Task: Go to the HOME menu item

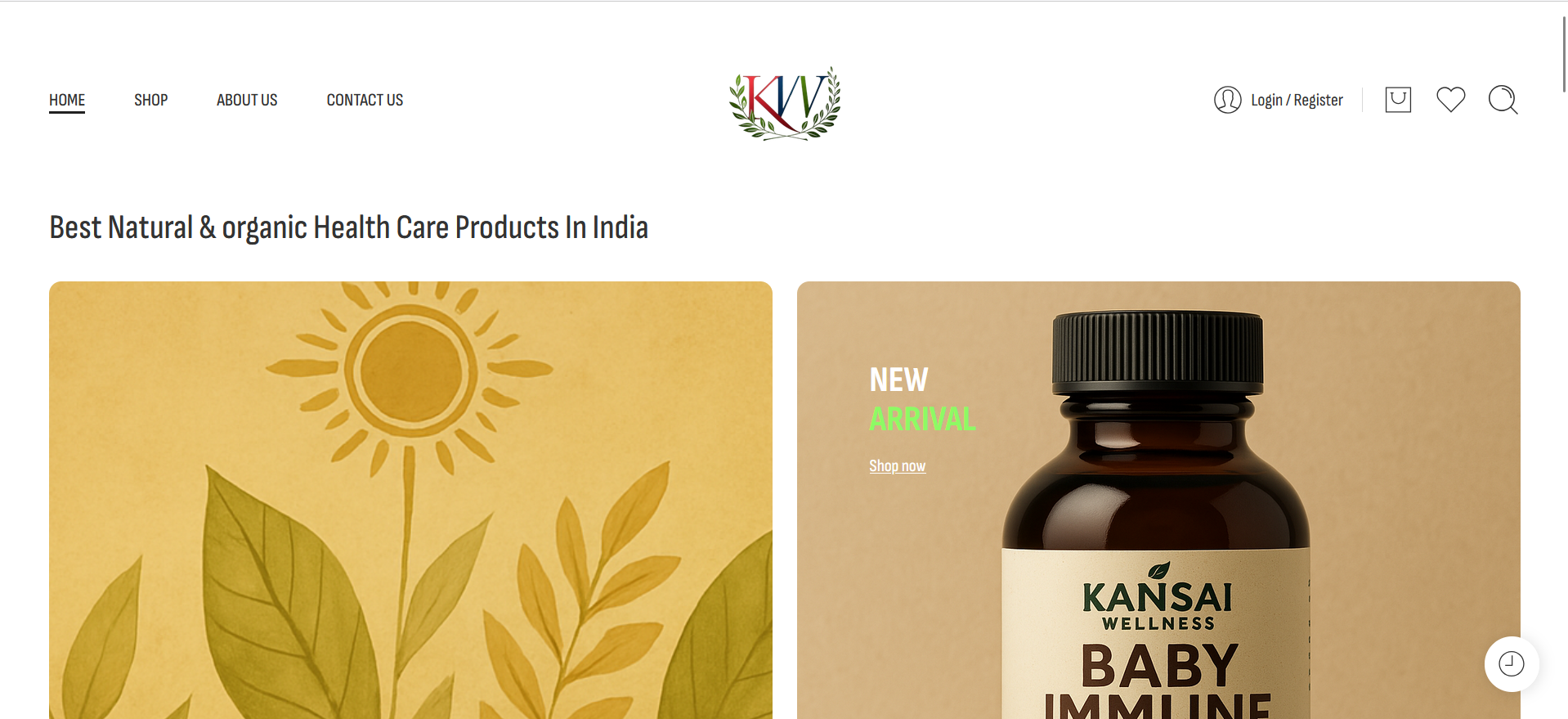Action: (x=67, y=100)
